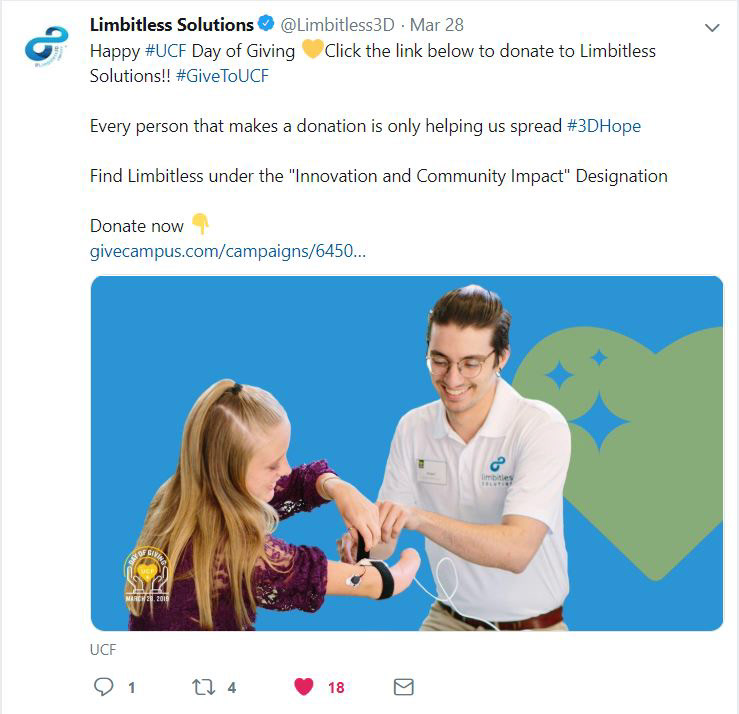Viewport: 739px width, 714px height.
Task: Follow the #GiveToUCF hashtag
Action: pyautogui.click(x=222, y=76)
